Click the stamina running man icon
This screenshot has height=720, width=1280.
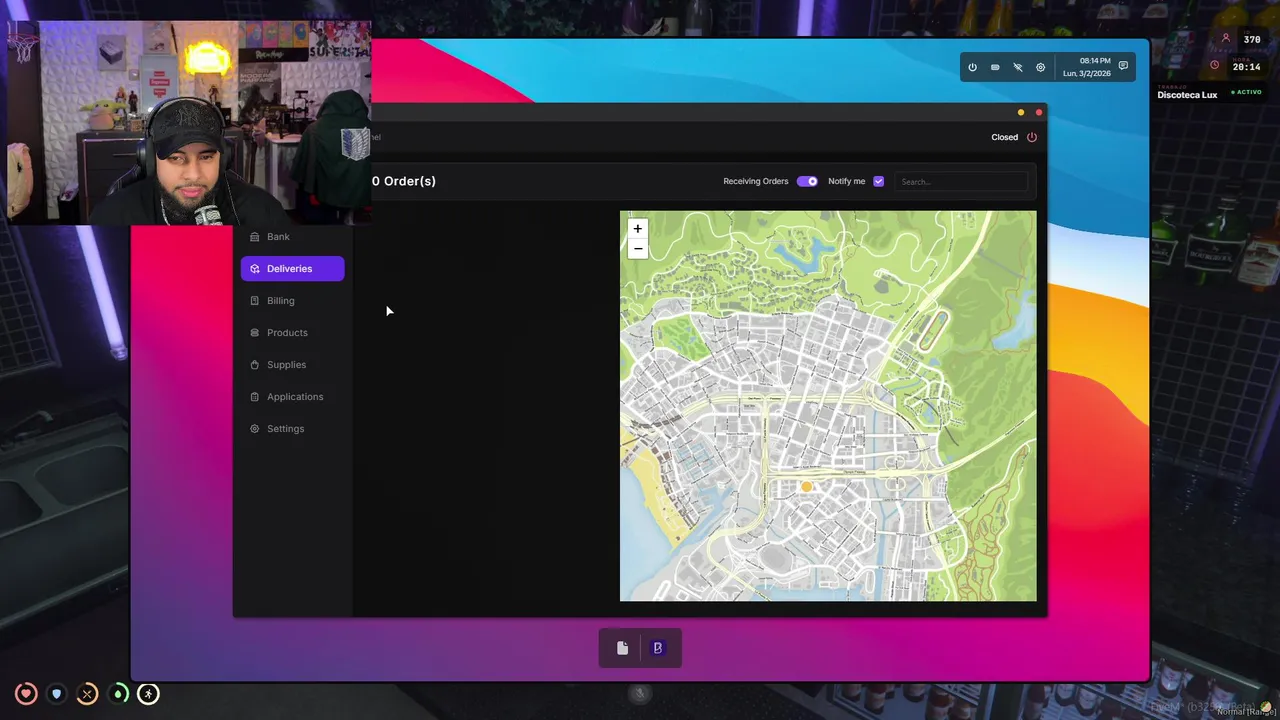(x=148, y=693)
